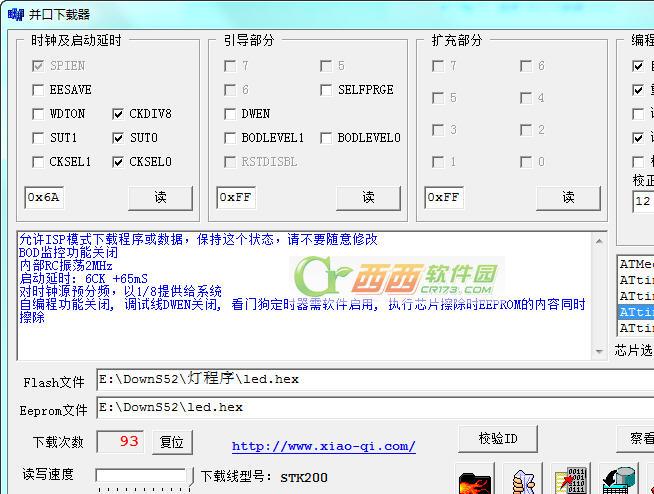Uncheck the SUT0 checkbox

coord(118,138)
